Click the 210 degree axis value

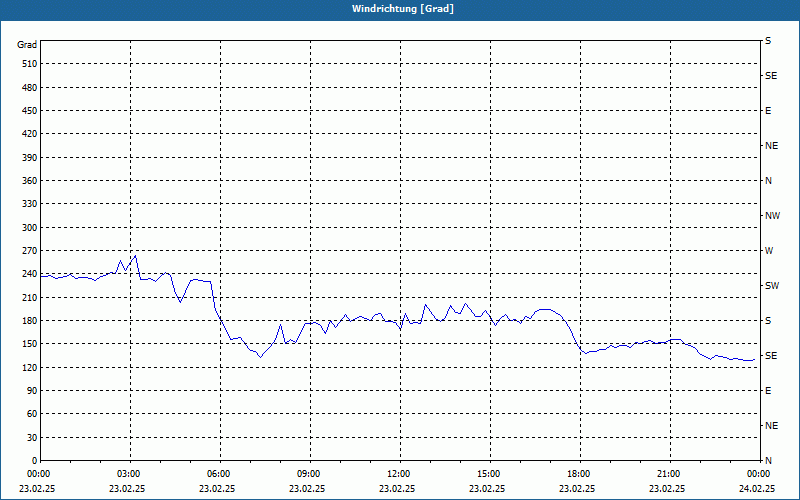tap(30, 297)
